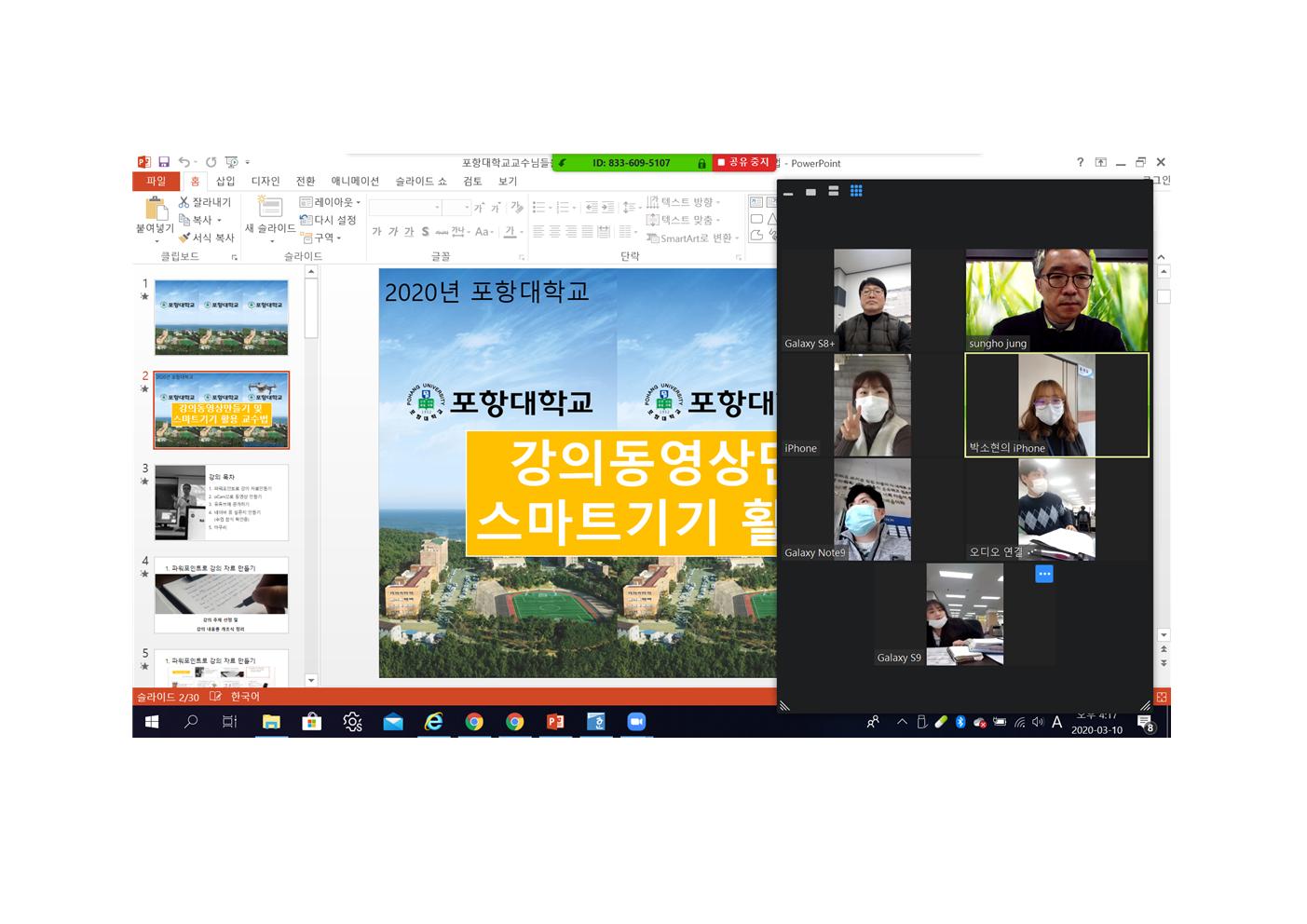Click the sungho jung video tile

(x=1056, y=300)
